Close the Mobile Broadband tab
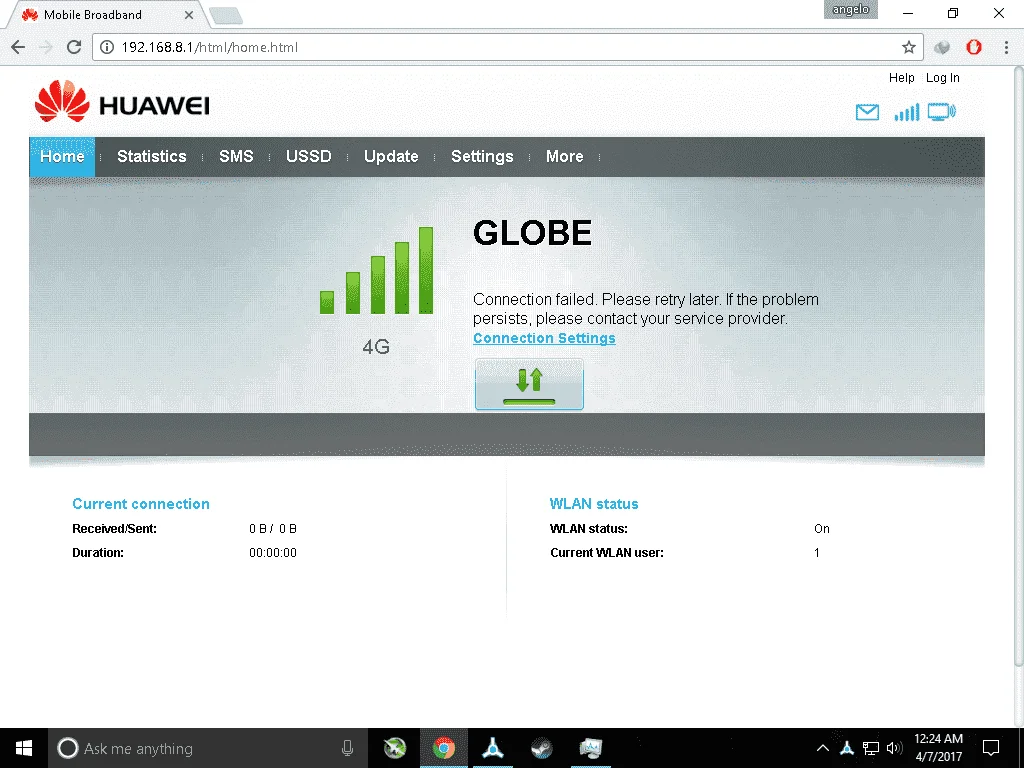This screenshot has width=1024, height=768. pyautogui.click(x=189, y=14)
